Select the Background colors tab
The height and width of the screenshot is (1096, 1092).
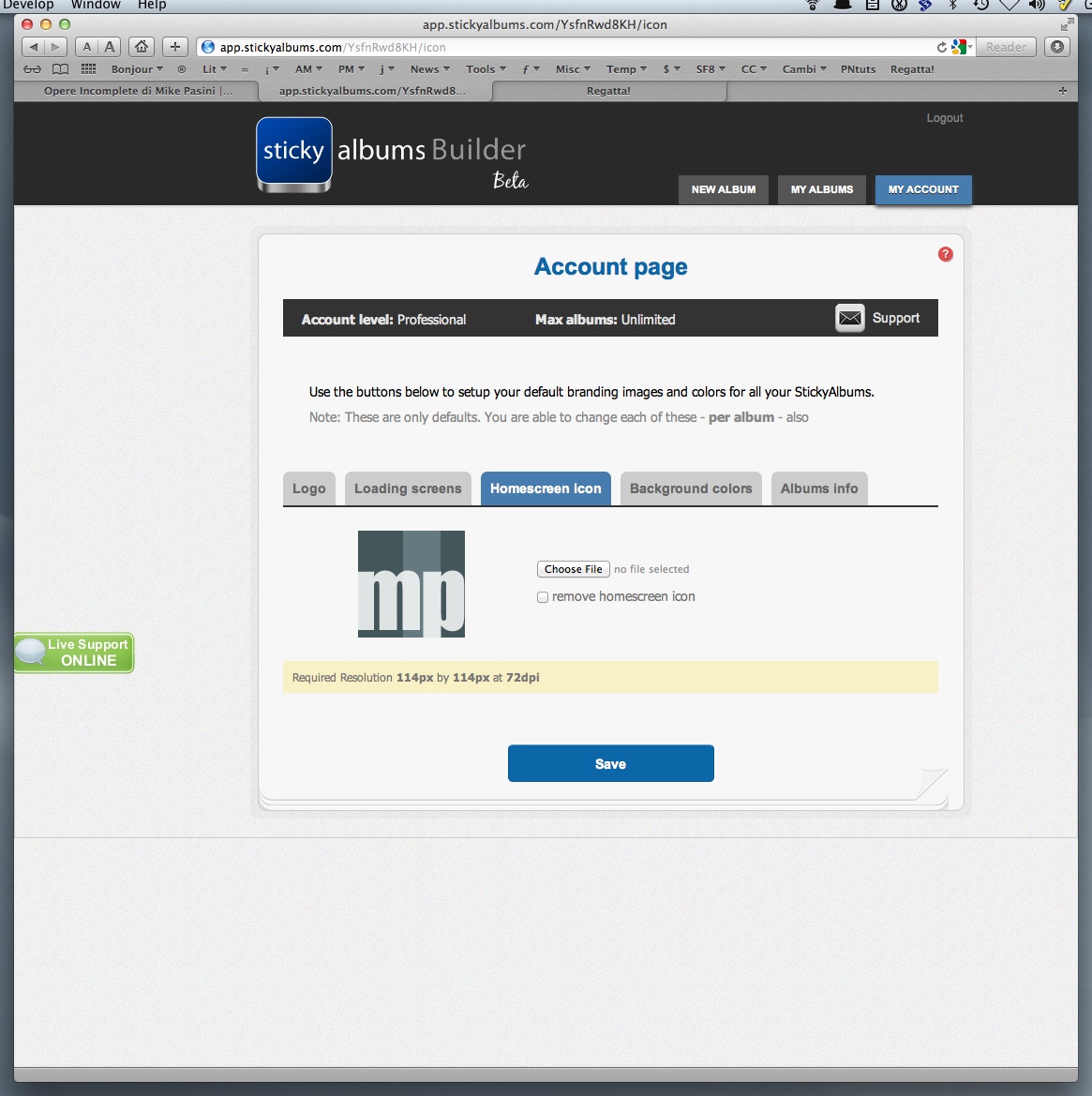pos(691,488)
